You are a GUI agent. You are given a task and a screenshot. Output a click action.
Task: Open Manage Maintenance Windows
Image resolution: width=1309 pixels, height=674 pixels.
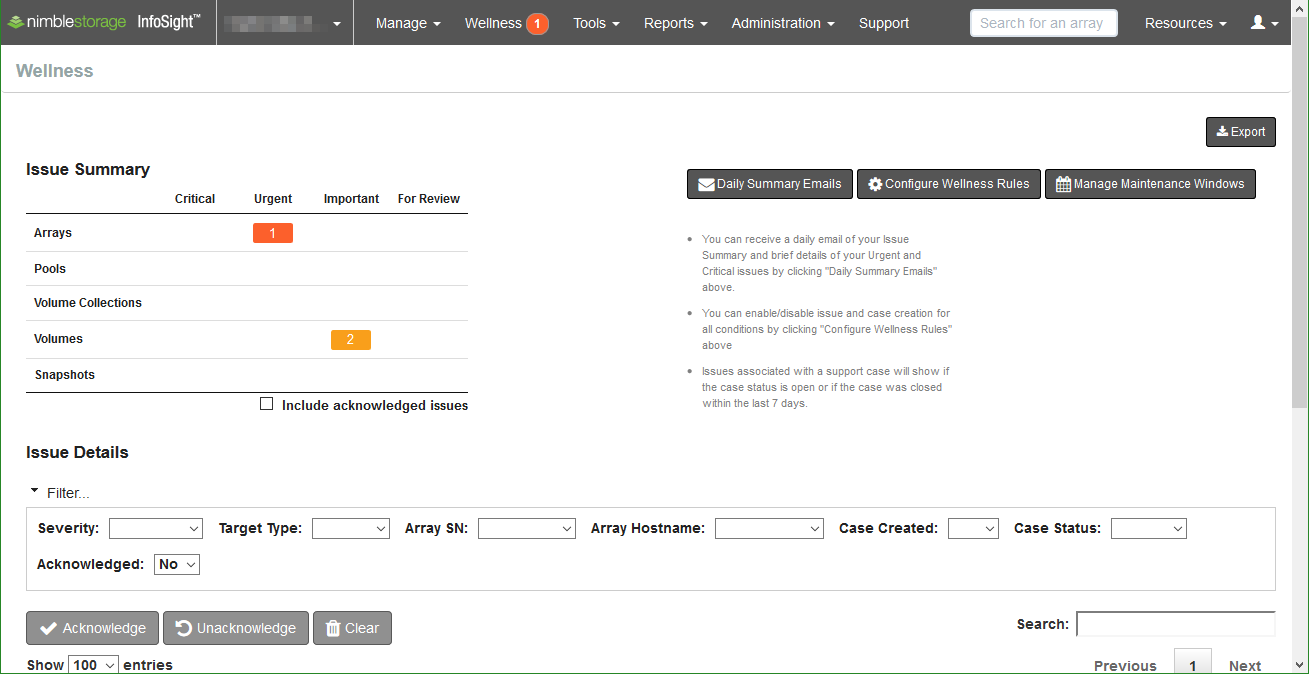coord(1150,184)
